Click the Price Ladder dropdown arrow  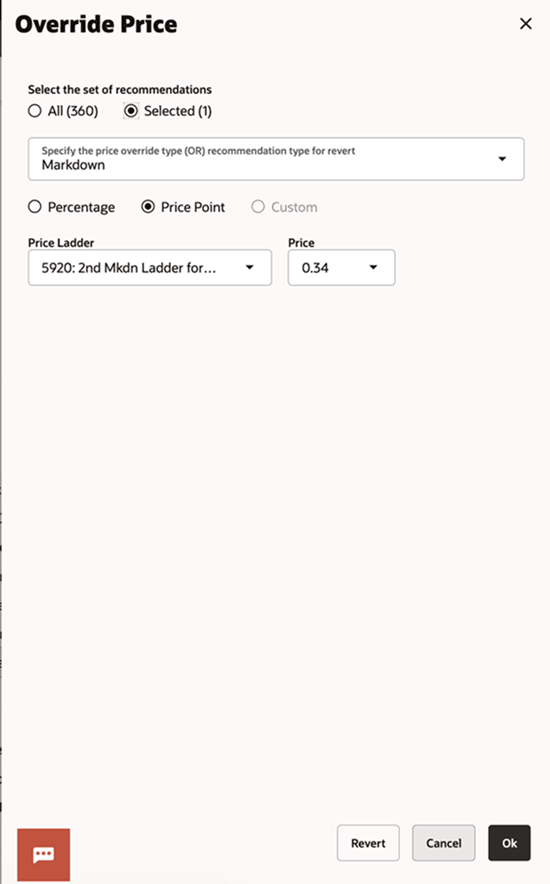coord(250,268)
